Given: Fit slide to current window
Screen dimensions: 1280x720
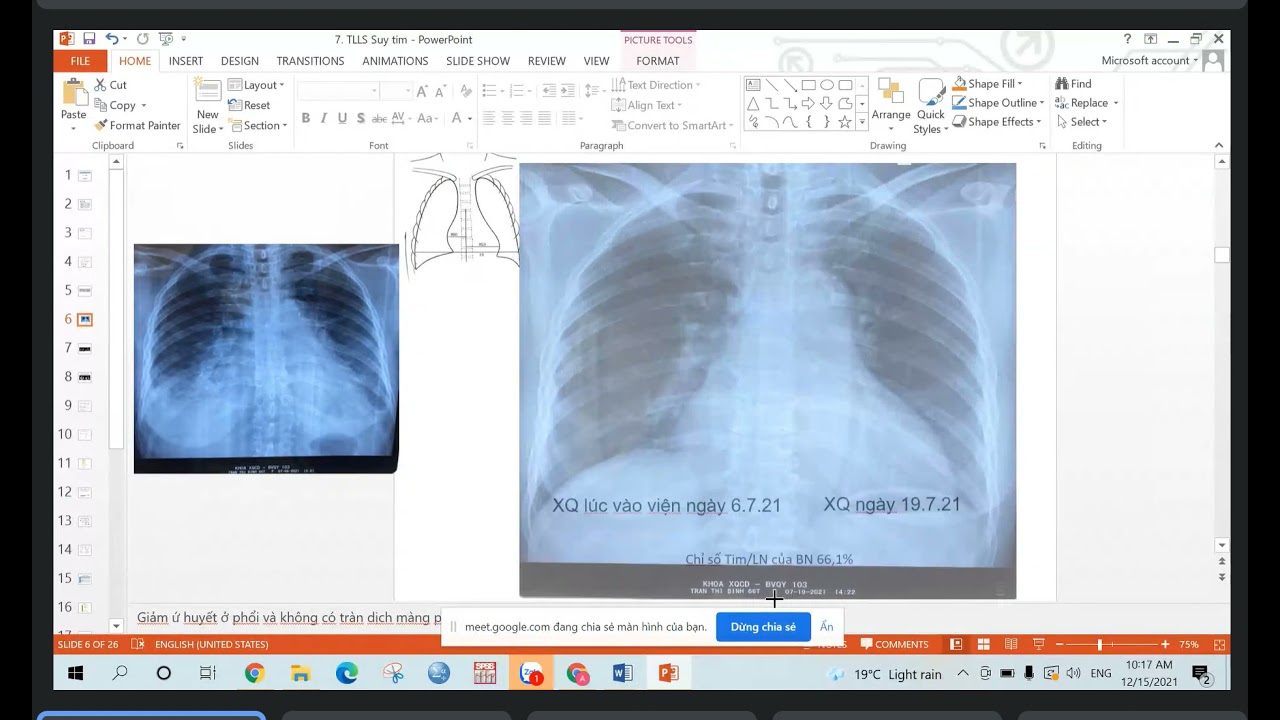Looking at the screenshot, I should pyautogui.click(x=1219, y=644).
